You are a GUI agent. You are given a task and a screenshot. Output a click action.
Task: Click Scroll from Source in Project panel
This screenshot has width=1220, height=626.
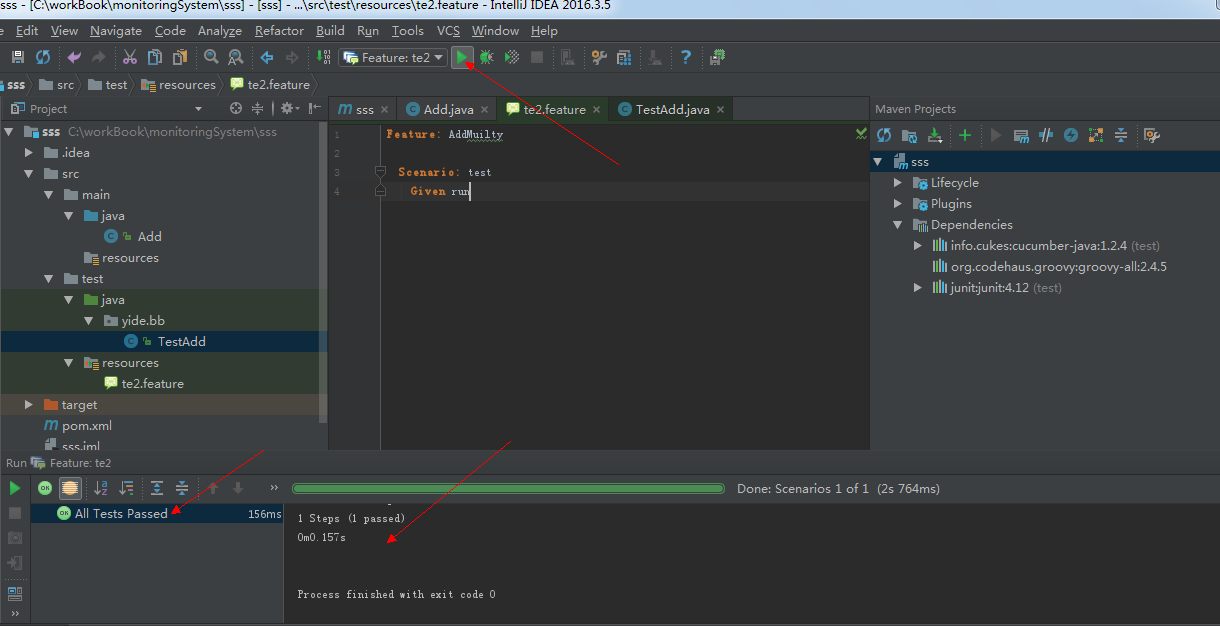236,108
